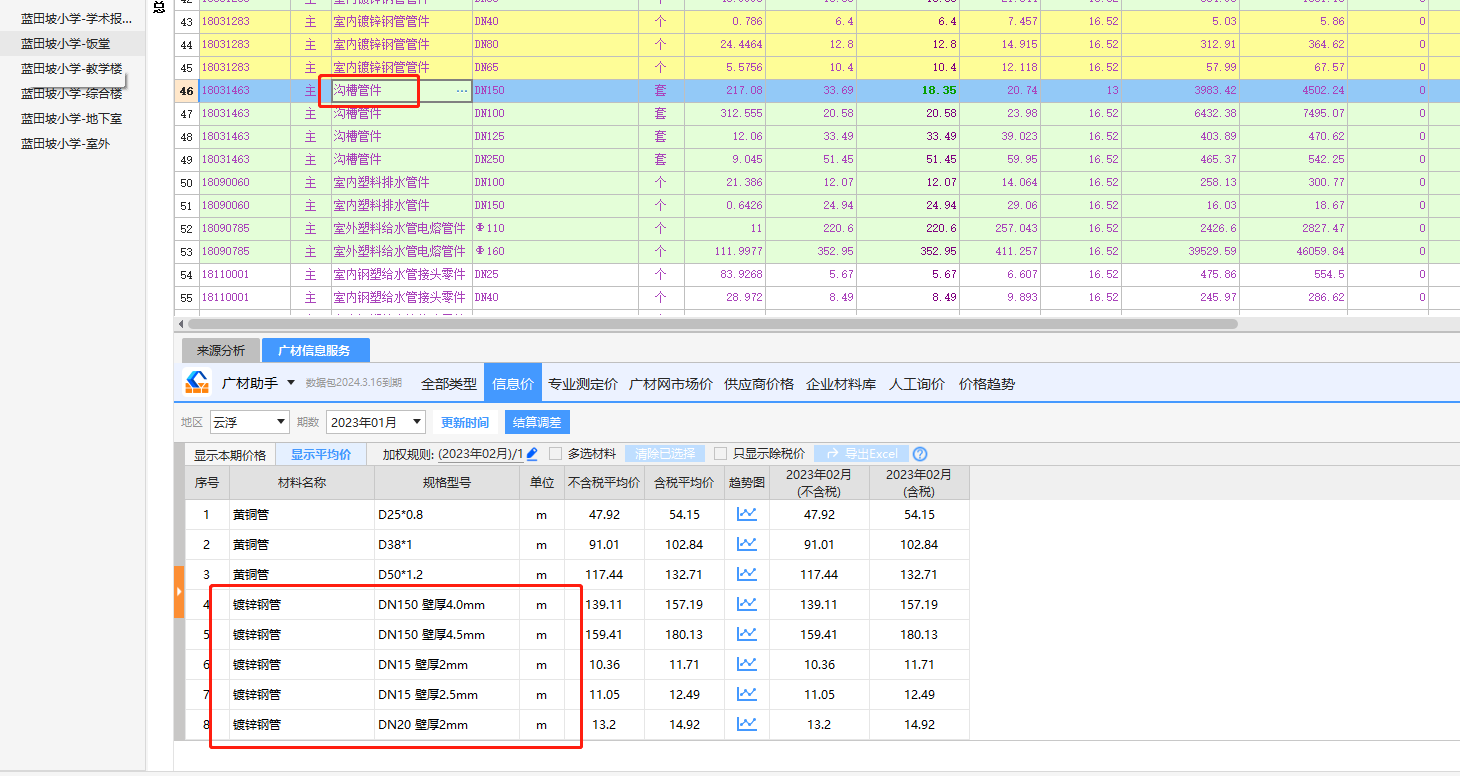
Task: Switch to 显示本期价格 view
Action: (x=230, y=454)
